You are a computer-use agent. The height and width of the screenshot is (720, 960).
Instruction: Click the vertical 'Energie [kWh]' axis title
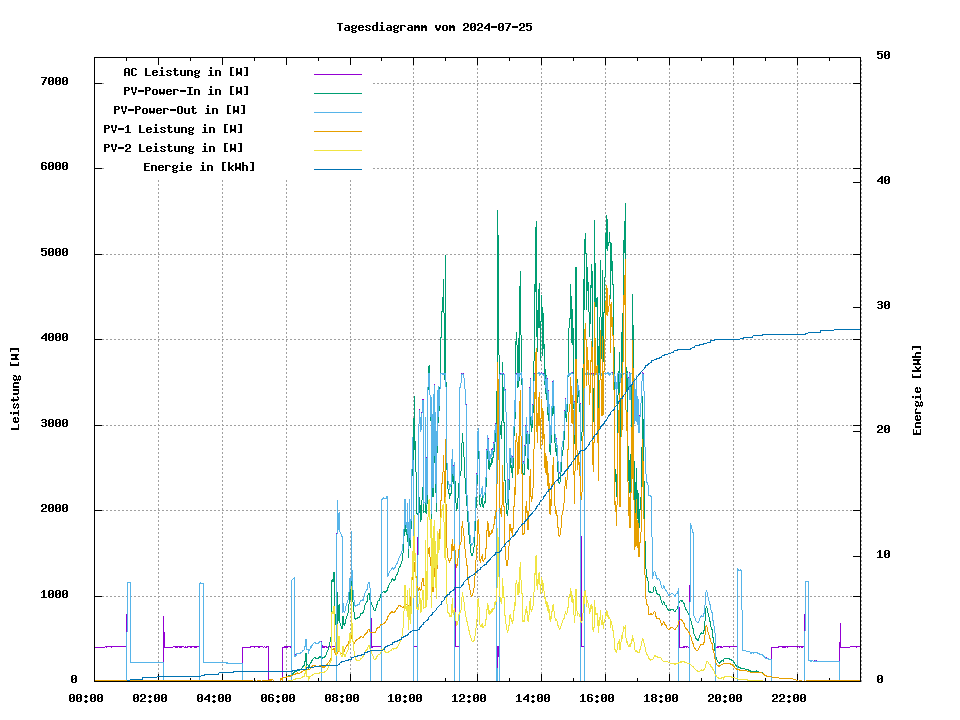tap(917, 390)
